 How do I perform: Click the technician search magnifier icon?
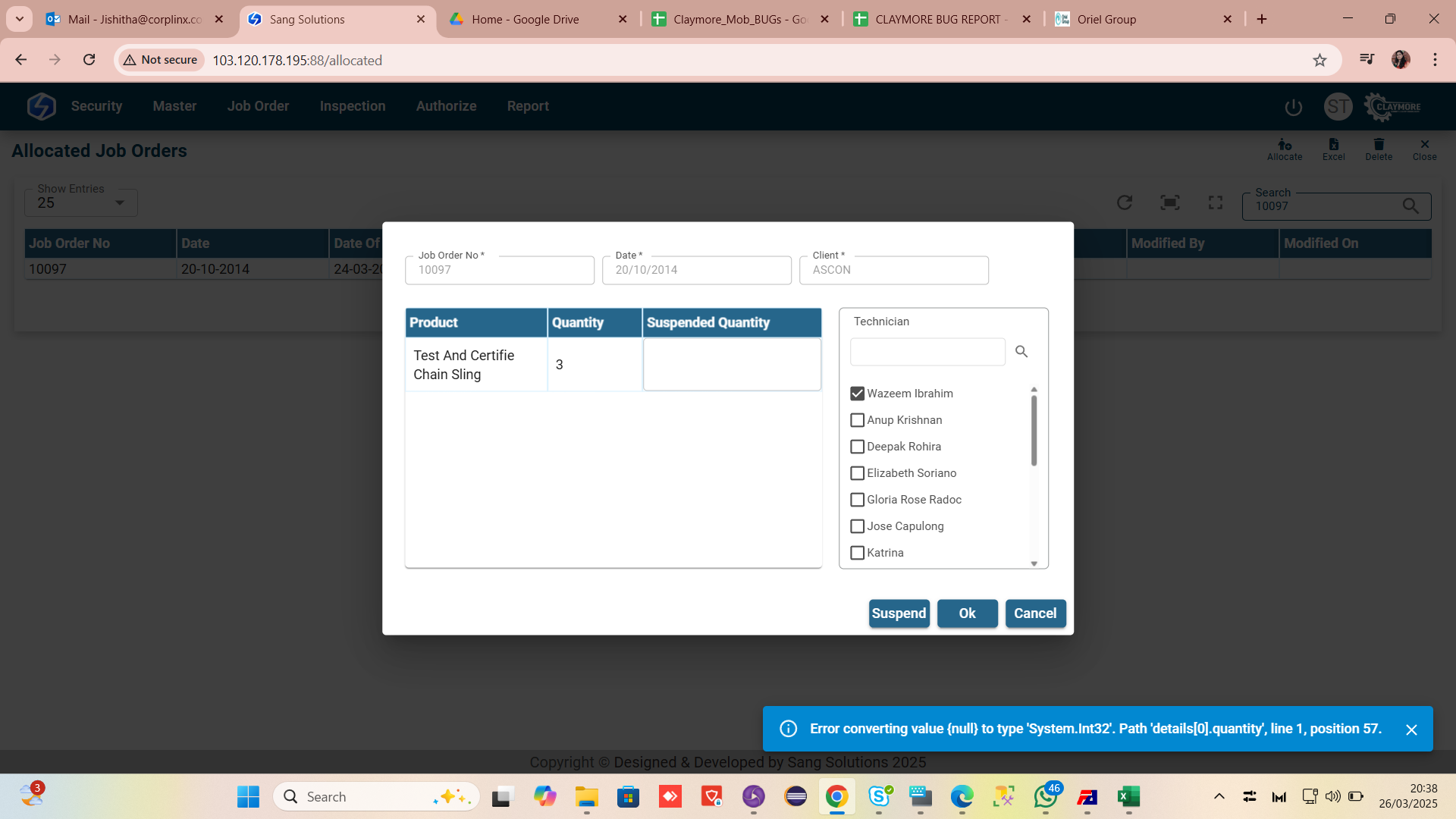click(x=1021, y=352)
